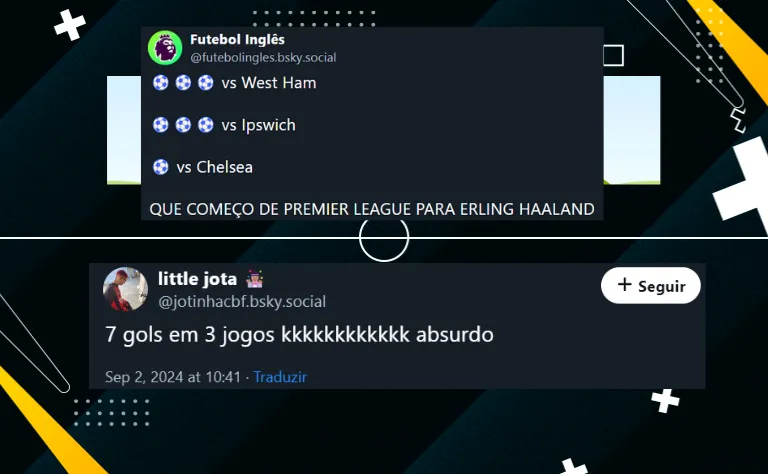The height and width of the screenshot is (474, 768).
Task: Click the third soccer ball emoji beside West Ham
Action: point(206,83)
